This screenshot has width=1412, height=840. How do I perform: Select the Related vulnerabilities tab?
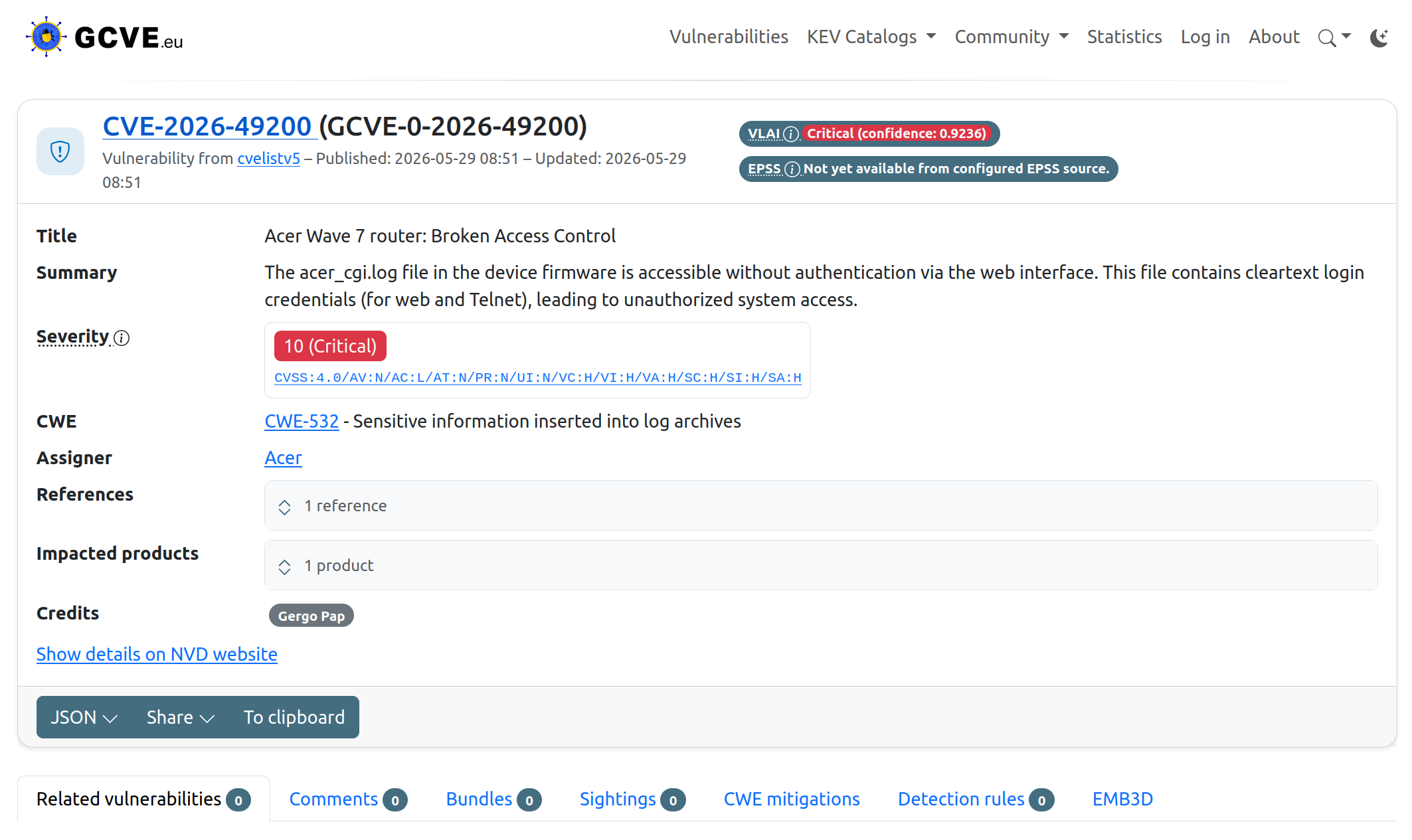143,799
